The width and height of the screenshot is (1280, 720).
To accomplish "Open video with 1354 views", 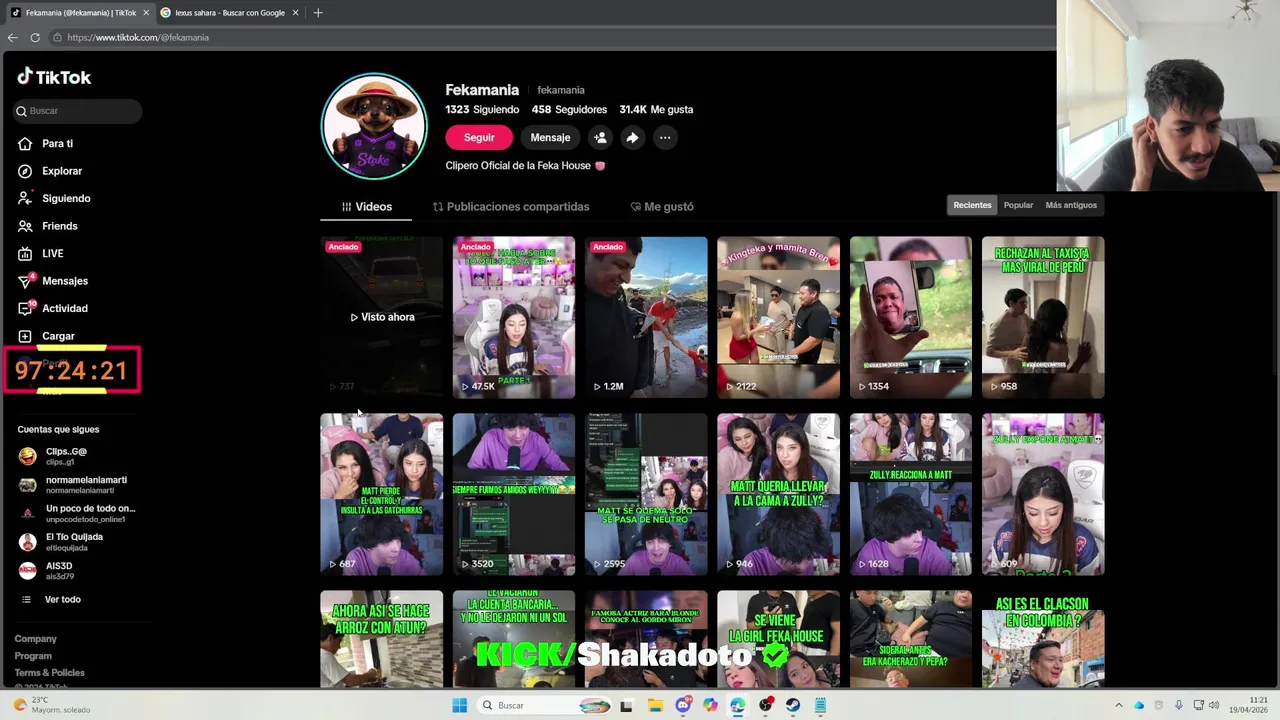I will [x=910, y=317].
